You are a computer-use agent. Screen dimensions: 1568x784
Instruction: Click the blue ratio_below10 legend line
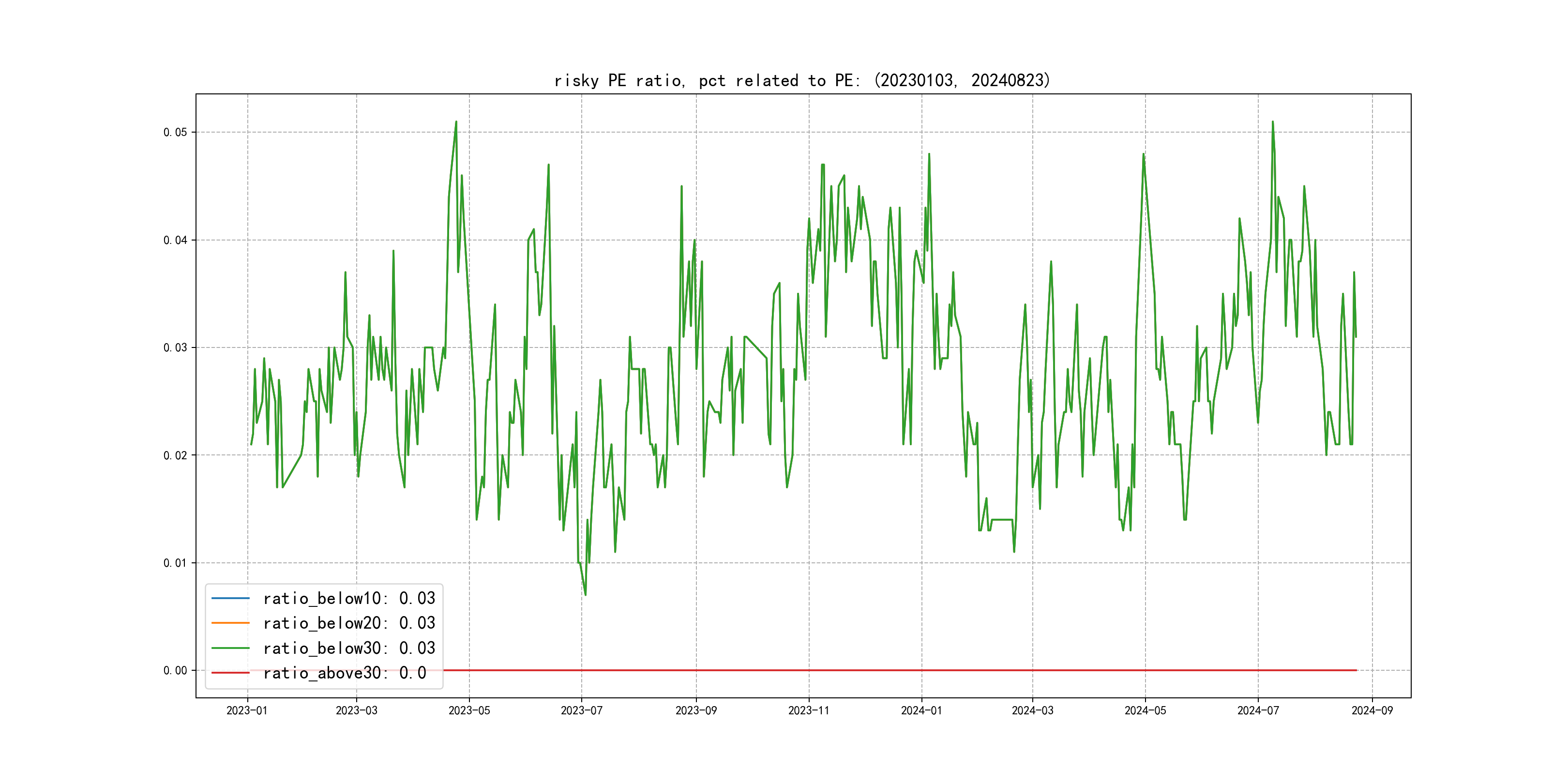pos(230,598)
